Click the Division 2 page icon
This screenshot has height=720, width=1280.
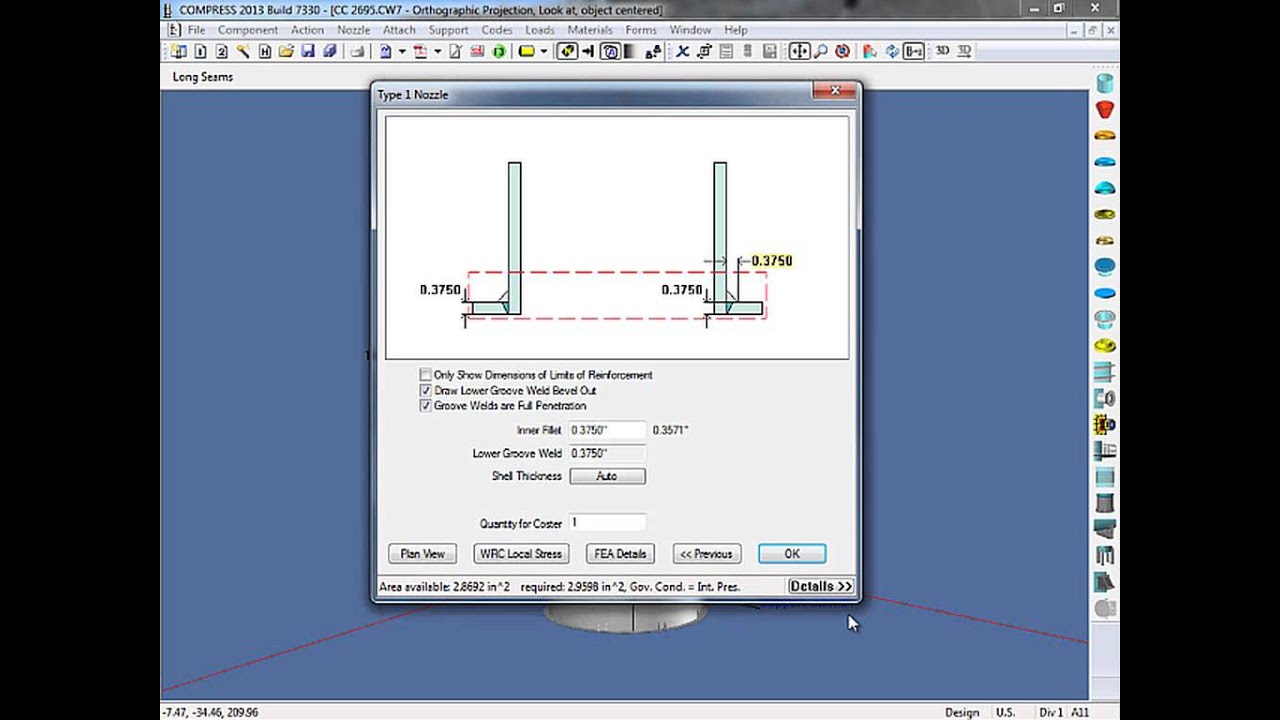pos(222,51)
